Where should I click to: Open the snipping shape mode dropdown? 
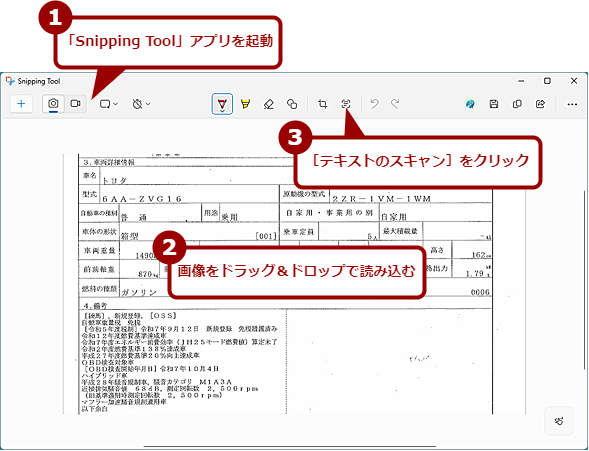(109, 104)
